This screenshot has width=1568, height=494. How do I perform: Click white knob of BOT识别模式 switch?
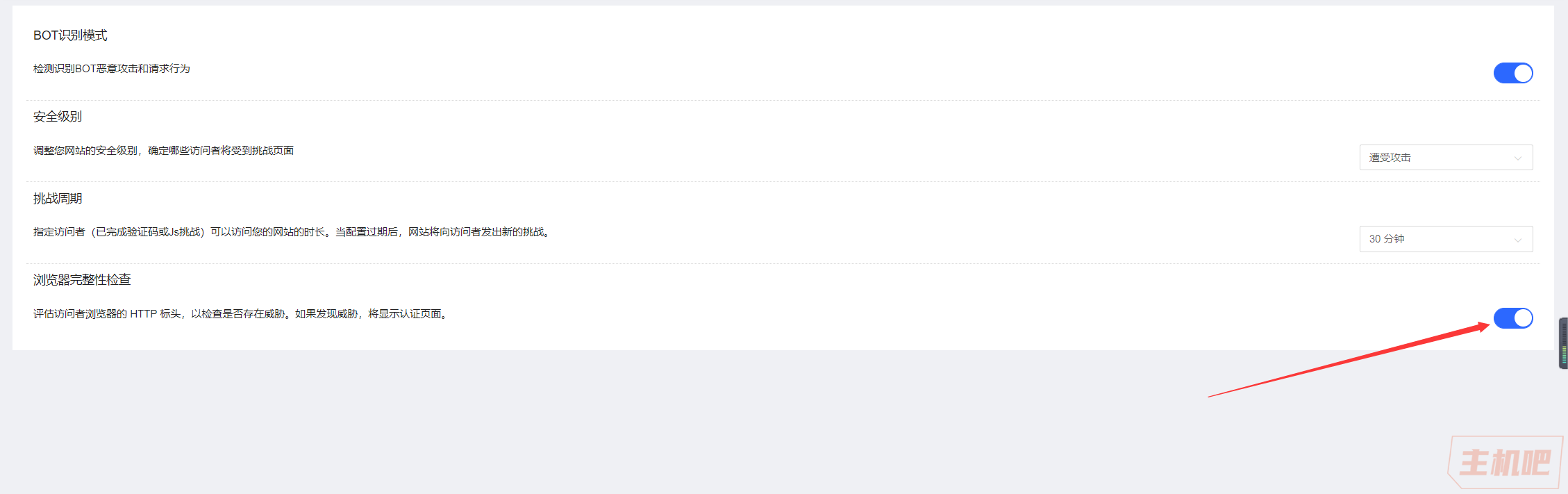(x=1523, y=73)
